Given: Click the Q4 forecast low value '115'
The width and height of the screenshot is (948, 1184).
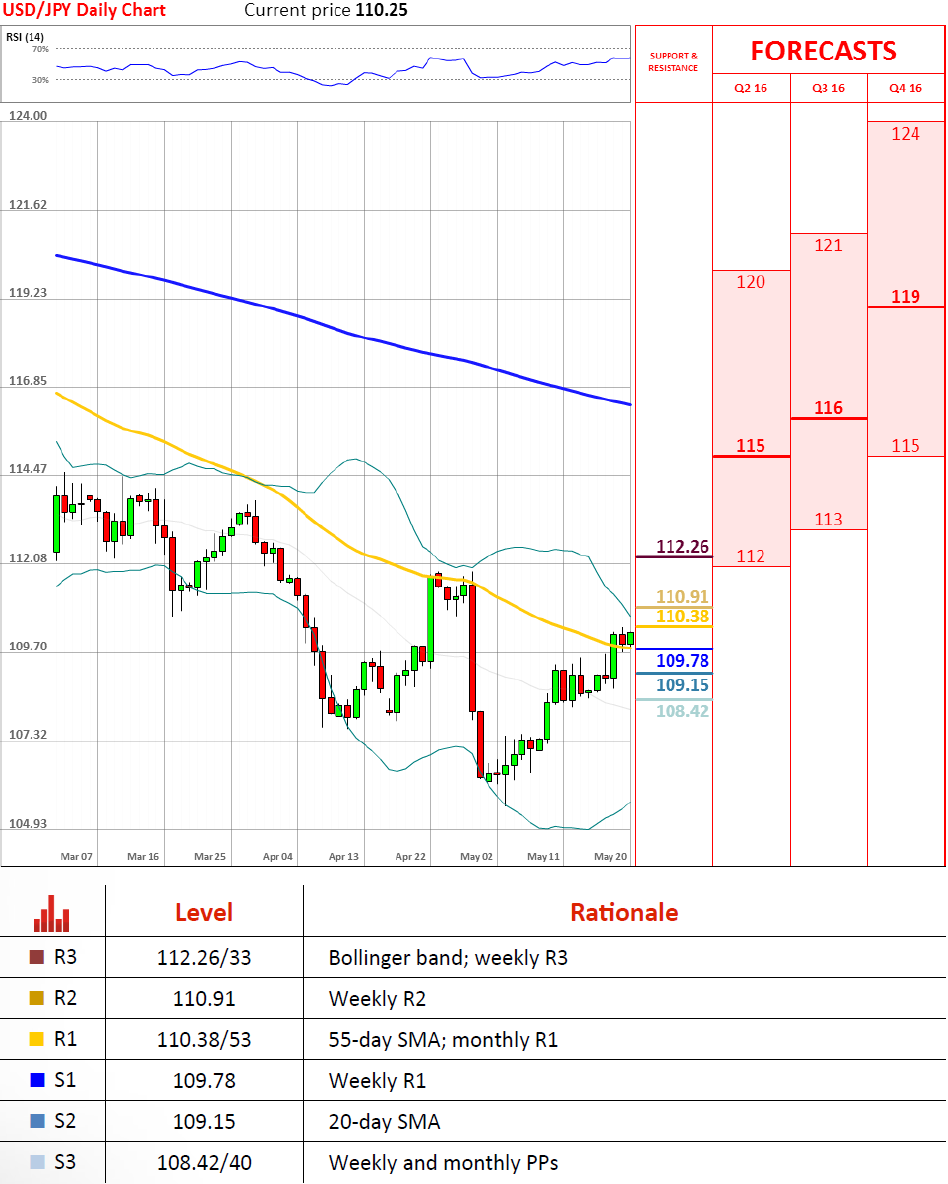Looking at the screenshot, I should [x=906, y=446].
